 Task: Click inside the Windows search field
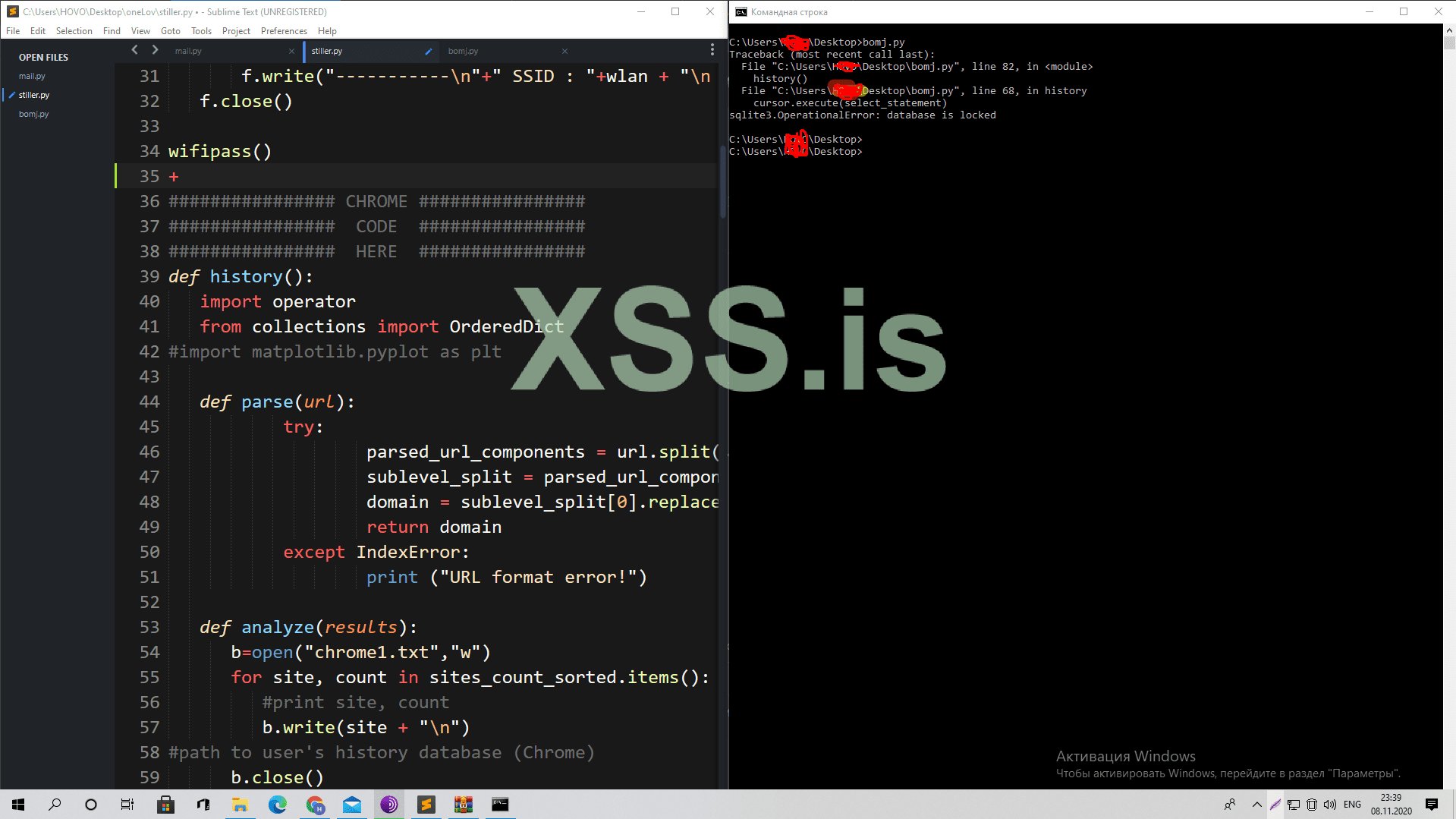tap(54, 805)
